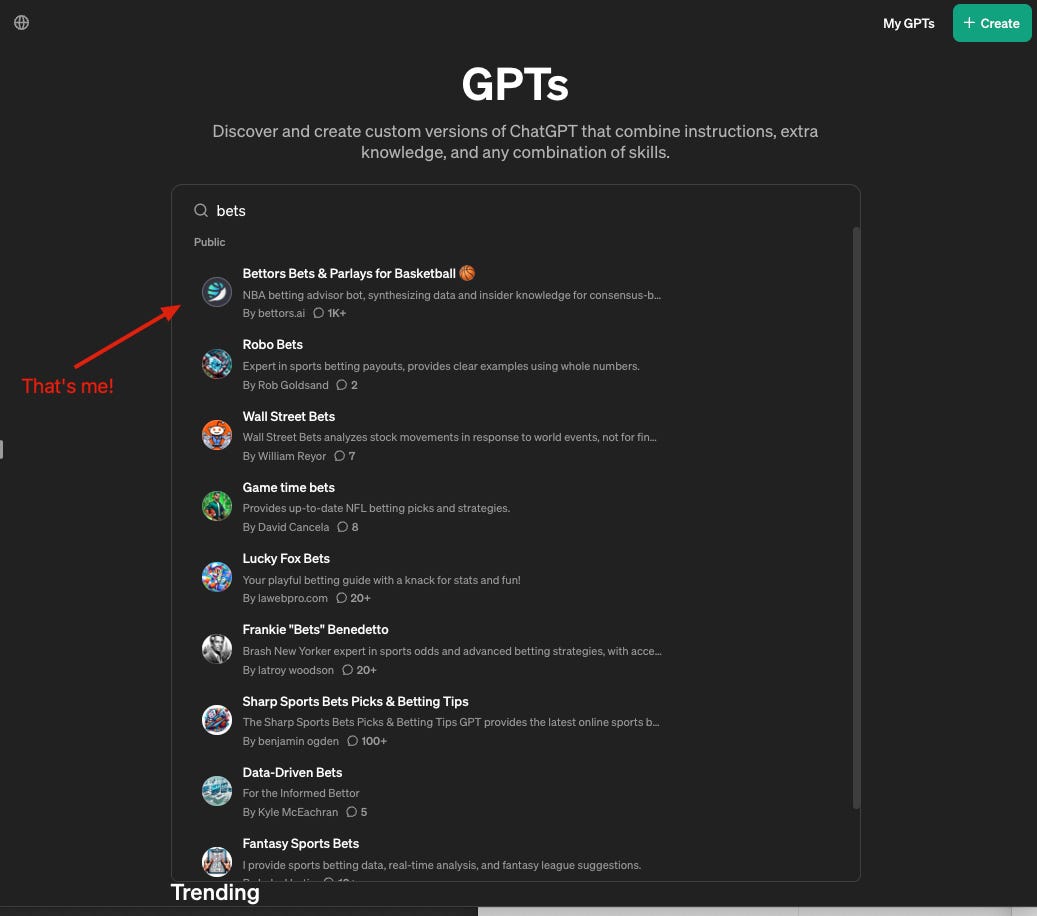Viewport: 1037px width, 916px height.
Task: Choose 'Lucky Fox Bets' result title
Action: (286, 558)
